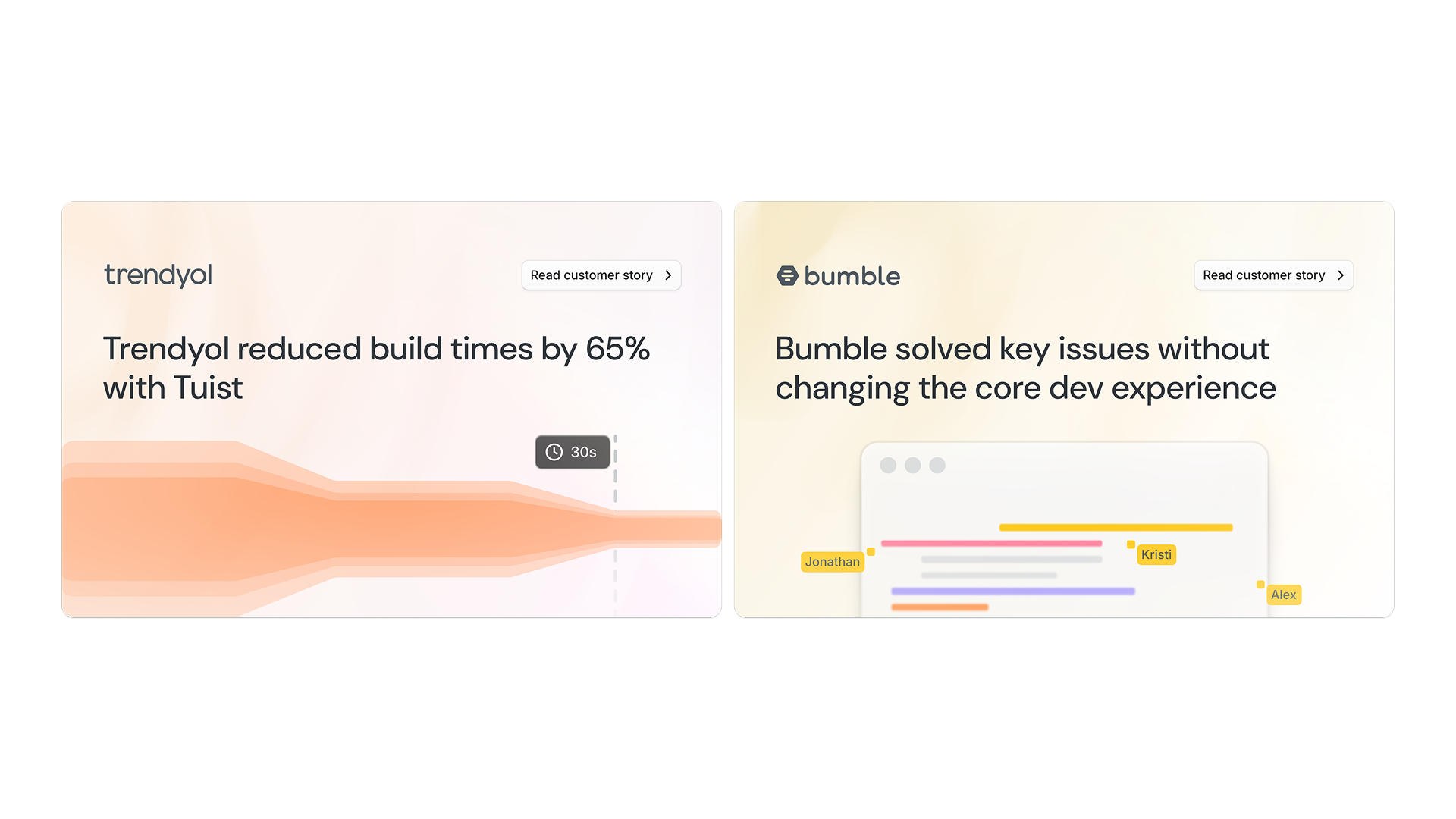Toggle Jonathan's cursor label

(832, 561)
